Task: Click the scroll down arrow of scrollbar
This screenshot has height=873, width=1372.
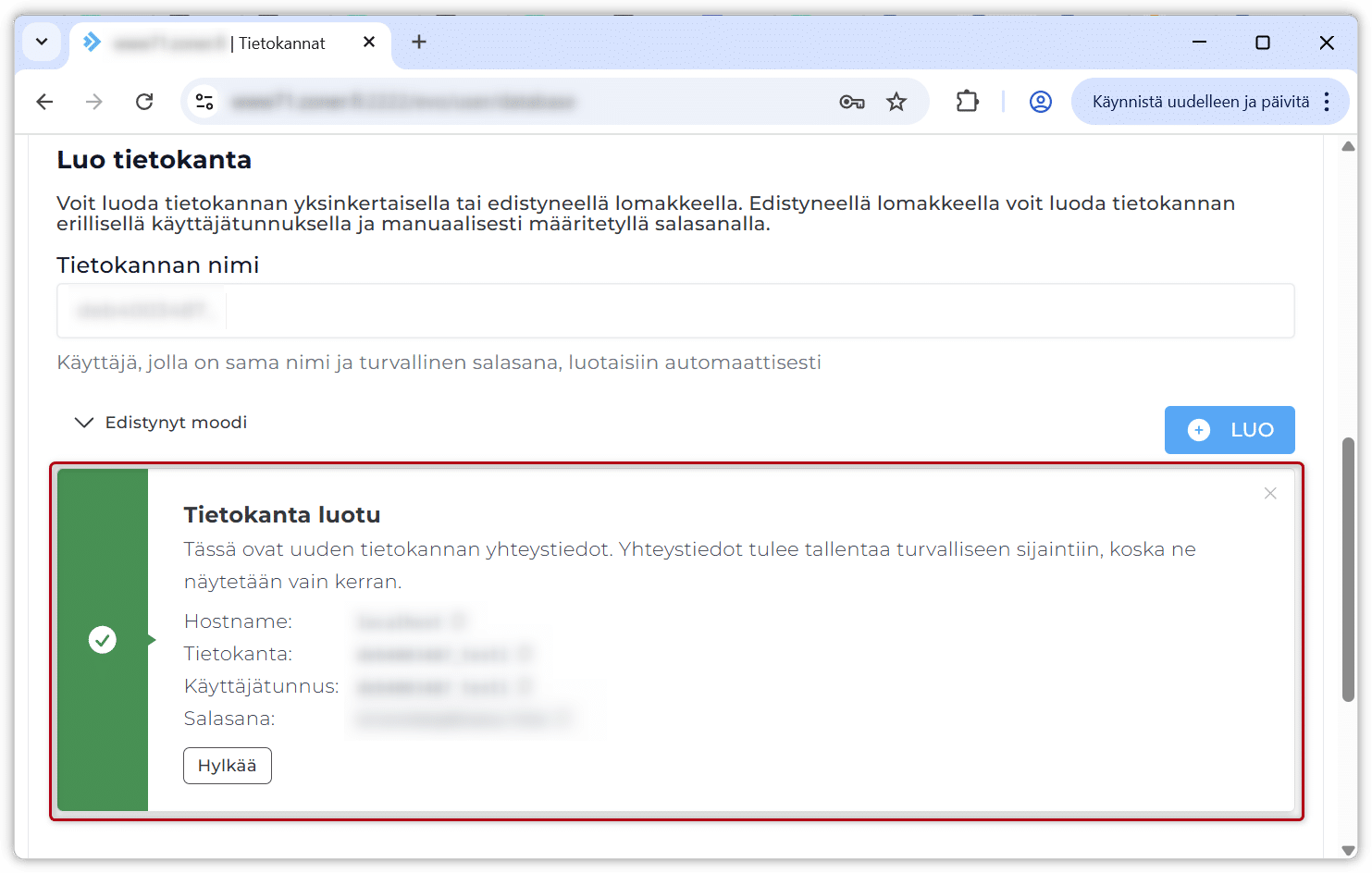Action: tap(1348, 850)
